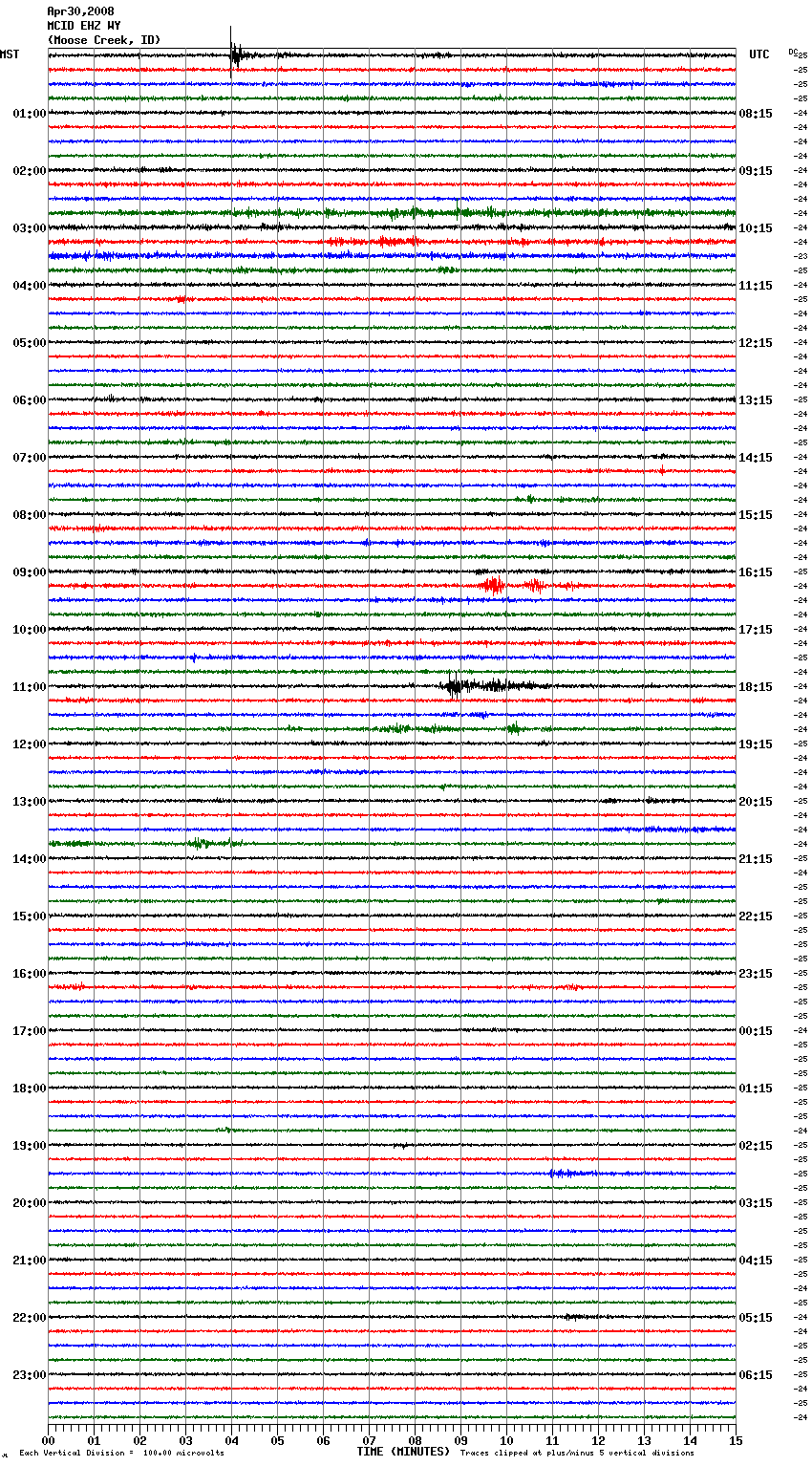Click the 22:15 UTC time label
This screenshot has width=812, height=1466.
point(756,916)
